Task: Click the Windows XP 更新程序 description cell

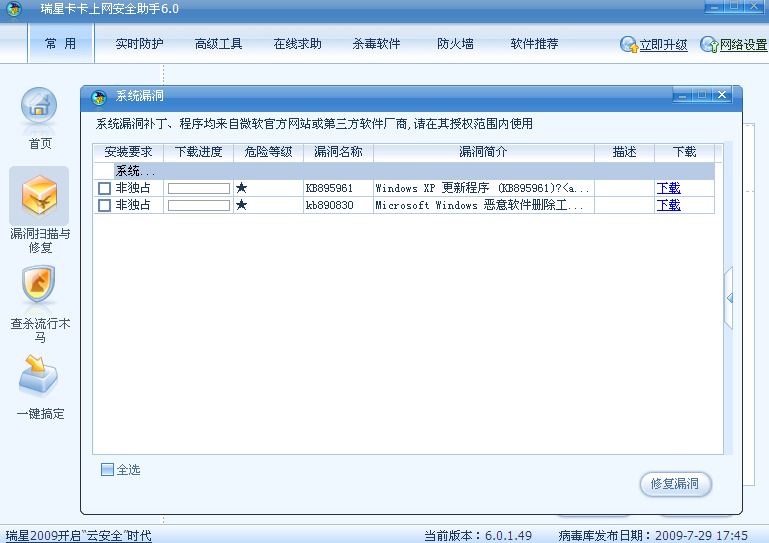Action: point(483,188)
